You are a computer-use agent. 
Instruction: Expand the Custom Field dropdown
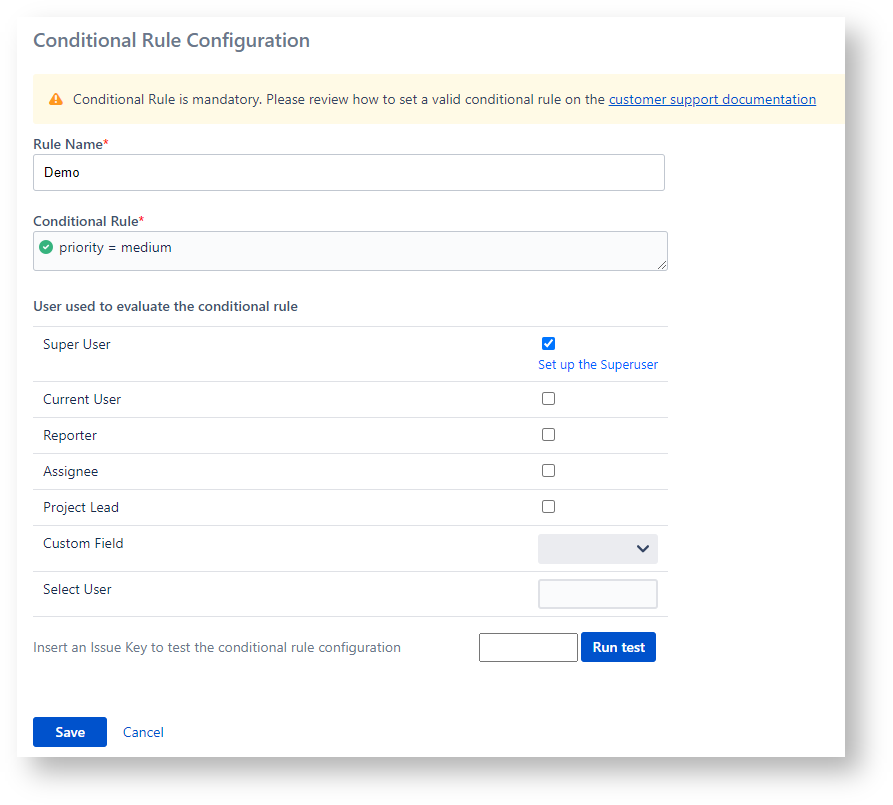pos(597,549)
